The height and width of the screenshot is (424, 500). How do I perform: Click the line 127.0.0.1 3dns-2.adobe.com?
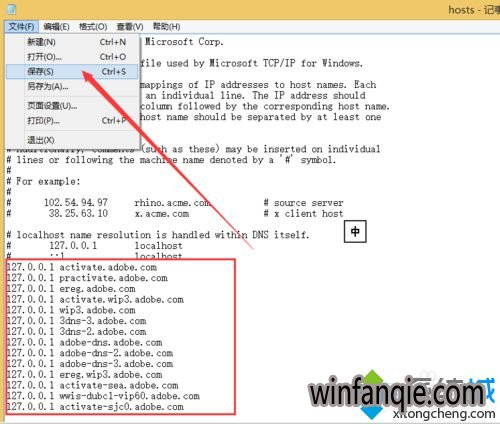pyautogui.click(x=76, y=332)
